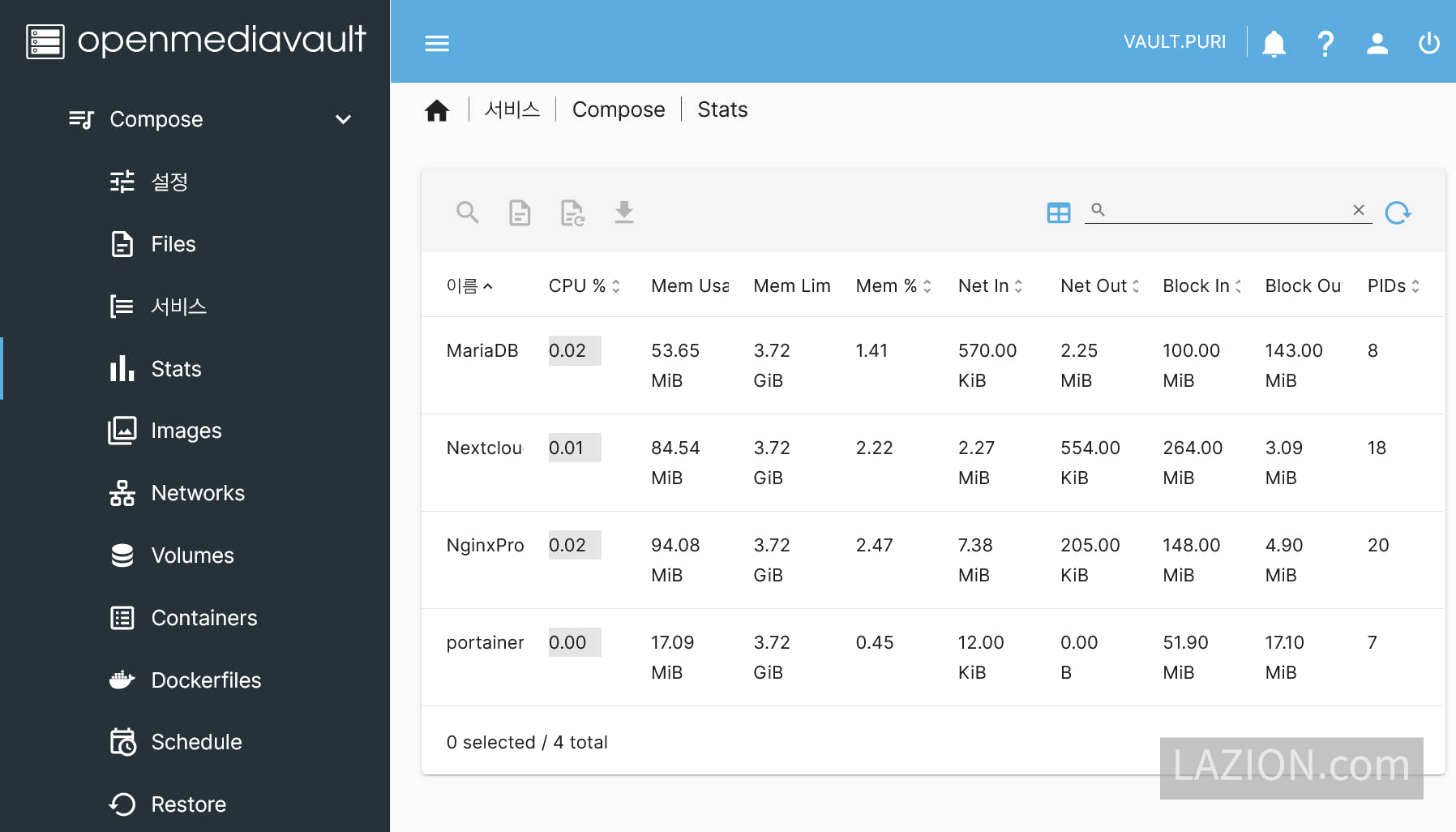Click the document refresh toolbar icon
Screen dimensions: 1456x832
tap(572, 212)
